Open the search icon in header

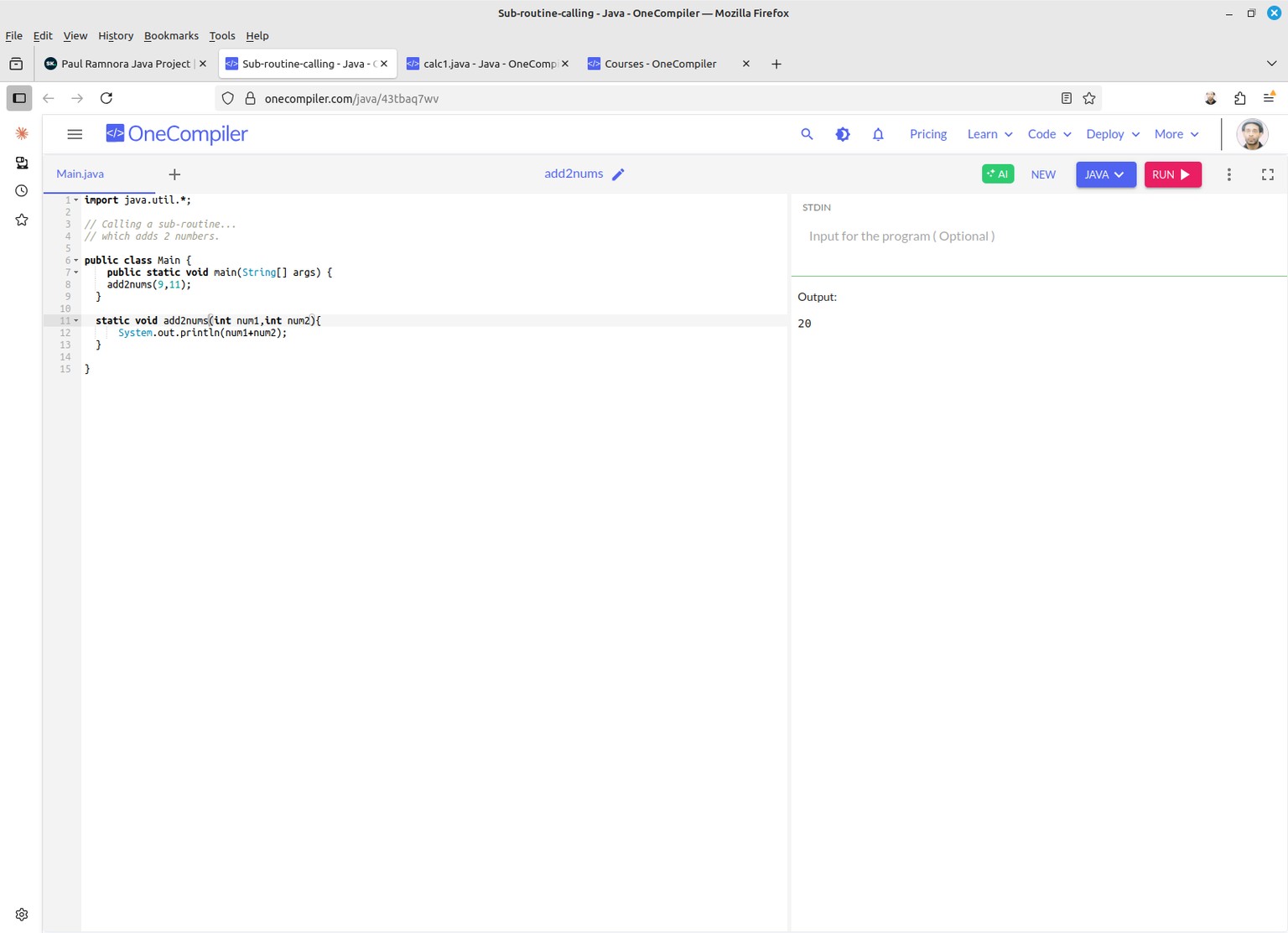pos(807,134)
